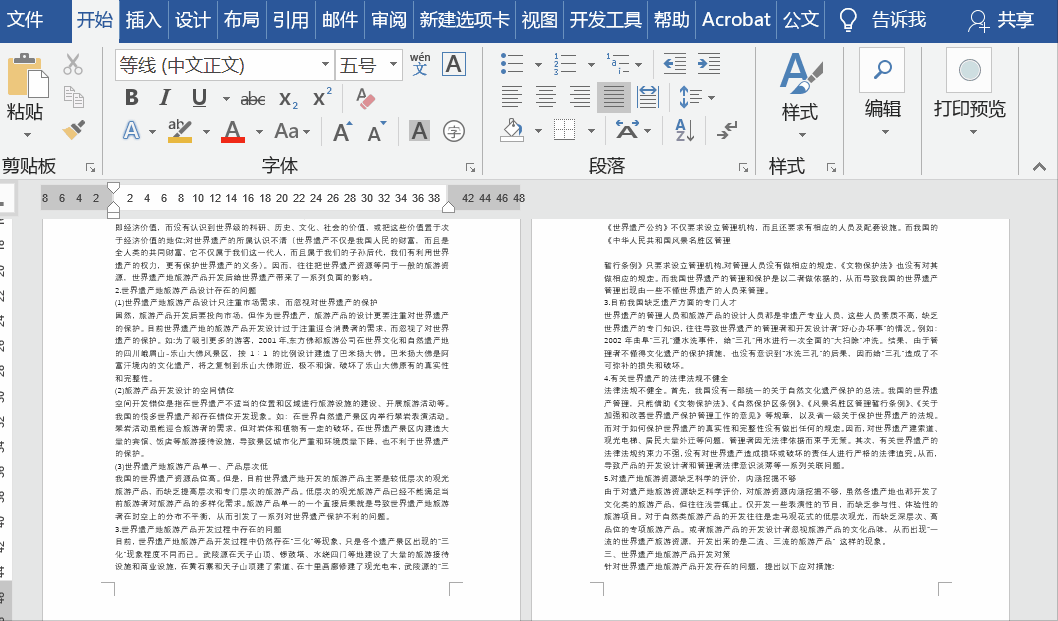
Task: Open the font name dropdown
Action: pyautogui.click(x=326, y=65)
